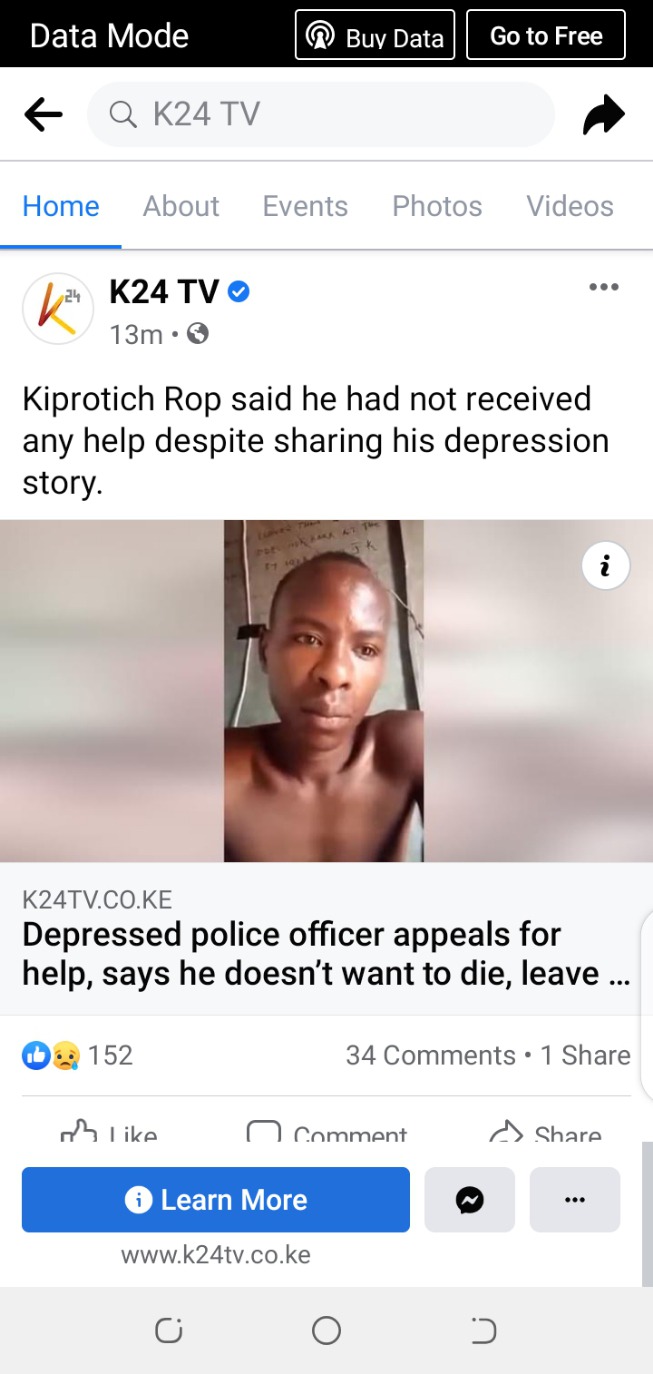This screenshot has width=653, height=1374.
Task: Select the Photos tab
Action: click(x=437, y=206)
